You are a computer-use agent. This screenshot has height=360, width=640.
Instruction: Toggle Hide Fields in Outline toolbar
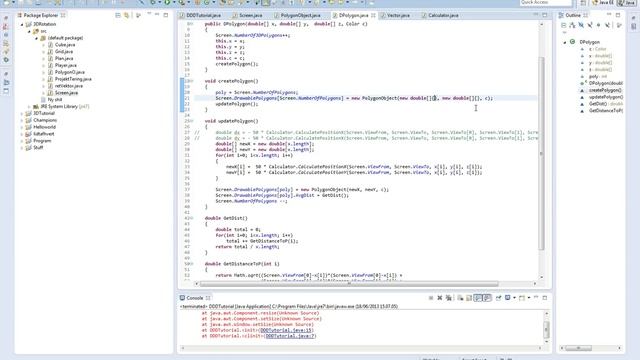tap(581, 25)
